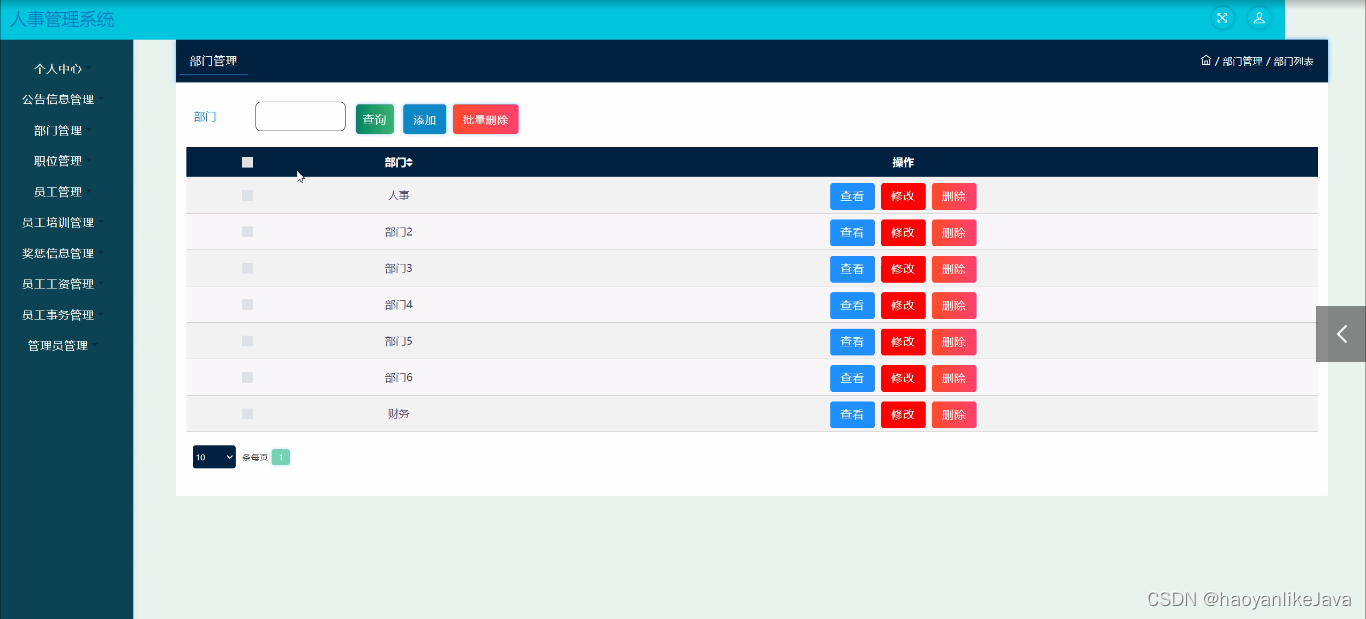Click 查看 for the 人事 row

click(x=852, y=196)
